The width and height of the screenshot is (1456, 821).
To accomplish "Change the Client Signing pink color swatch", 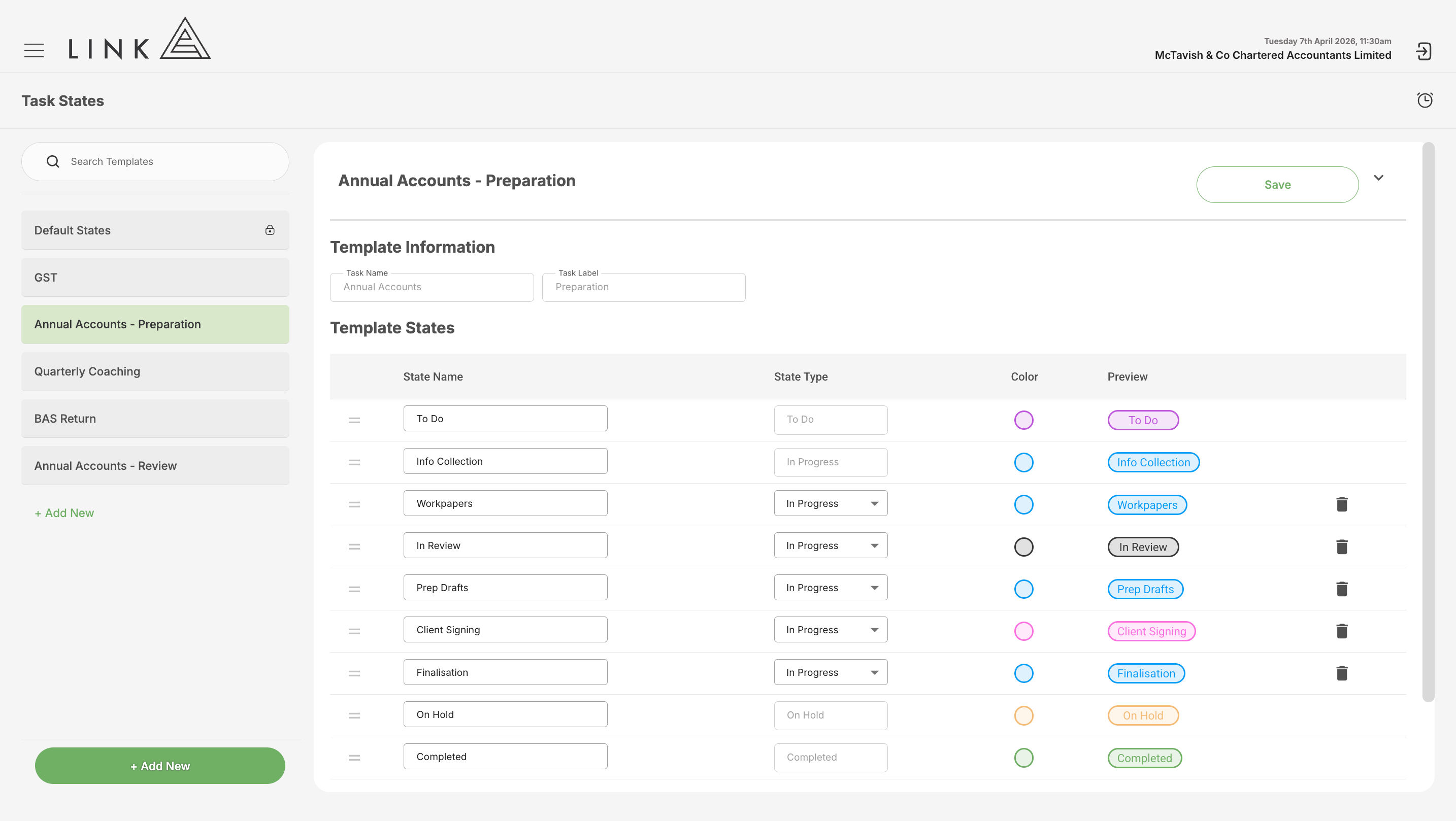I will 1023,631.
